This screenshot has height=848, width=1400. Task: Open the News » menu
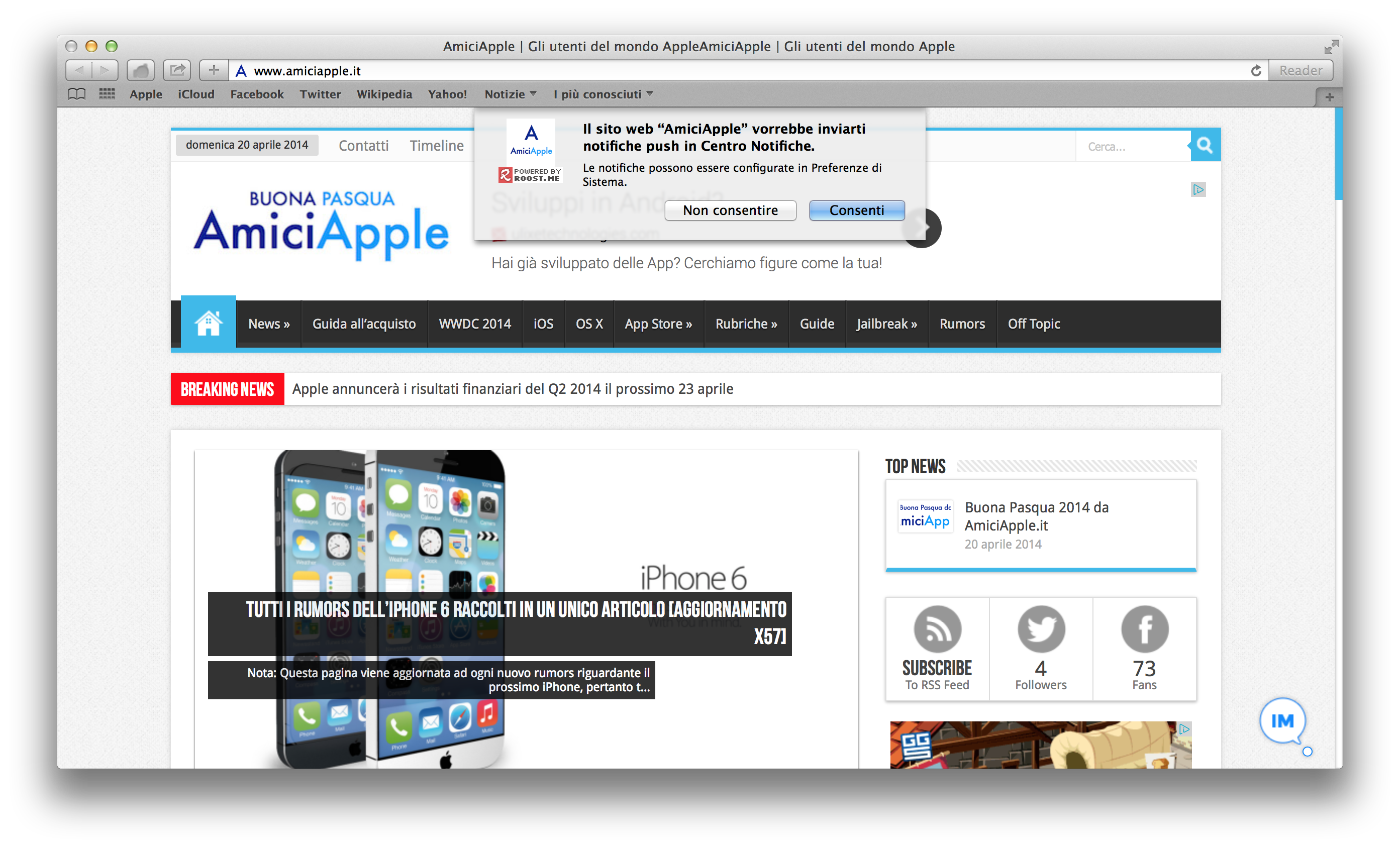269,324
